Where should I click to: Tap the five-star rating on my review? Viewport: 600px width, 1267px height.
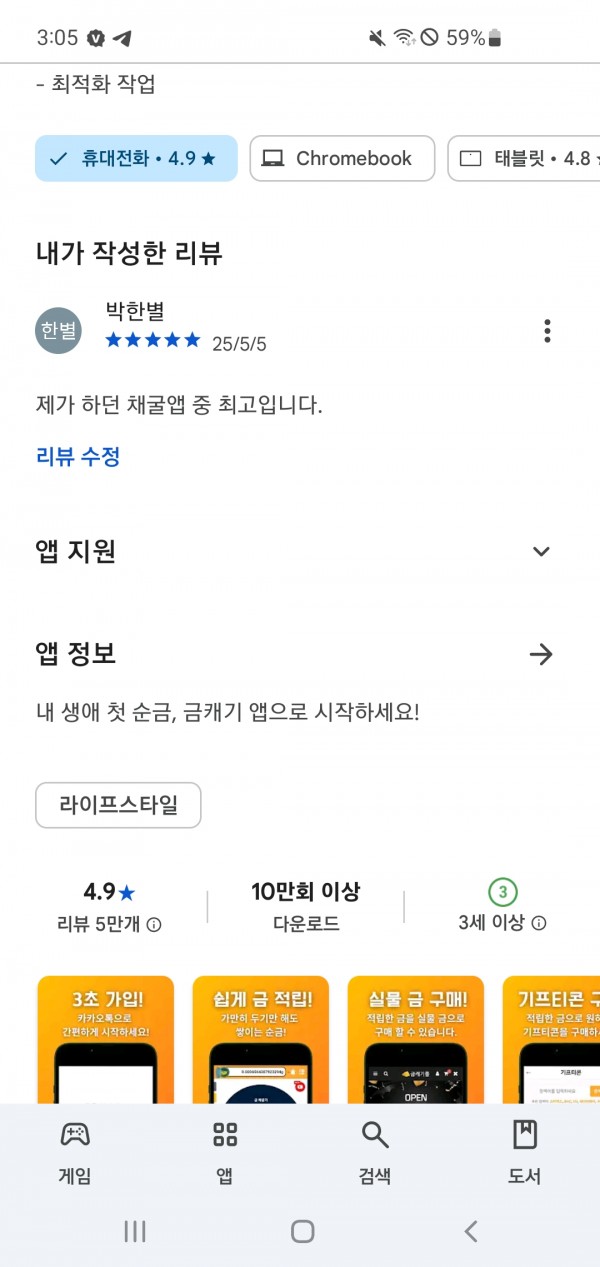point(153,341)
